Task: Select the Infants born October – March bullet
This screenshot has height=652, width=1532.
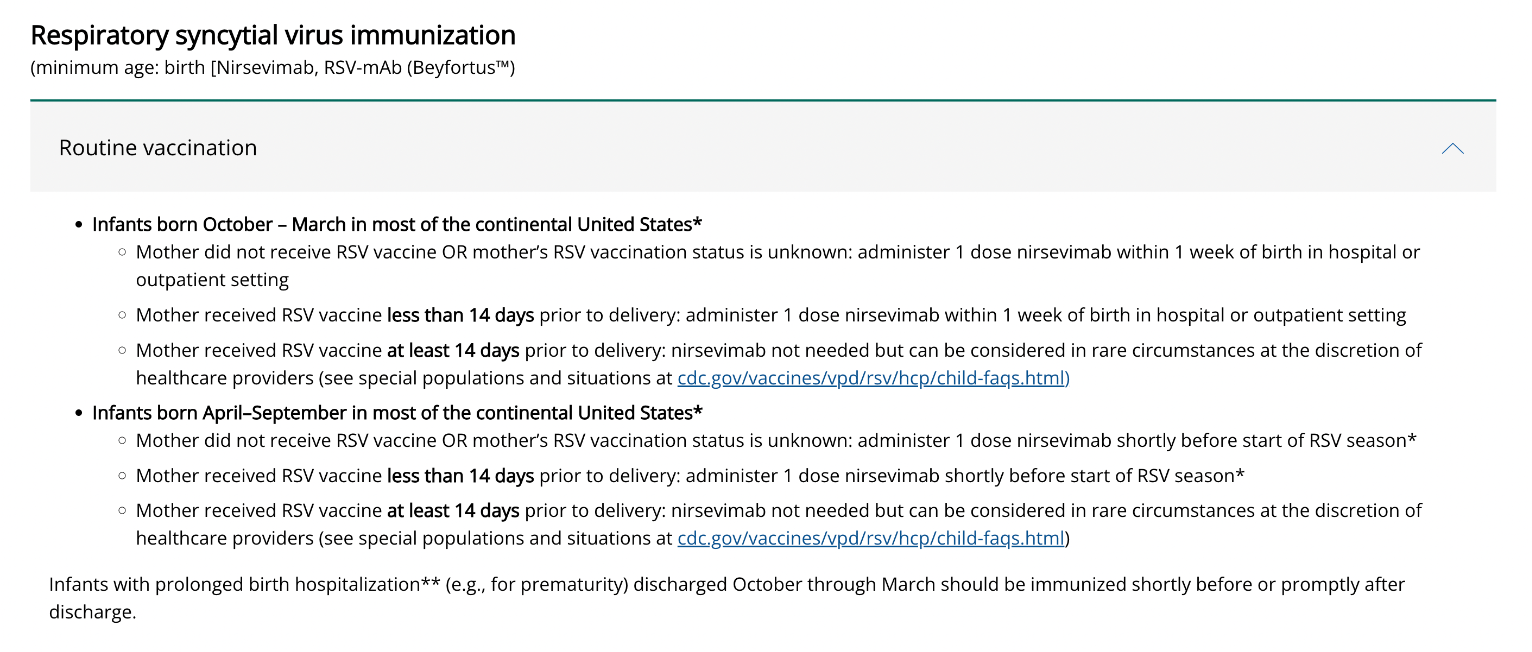Action: click(x=397, y=224)
